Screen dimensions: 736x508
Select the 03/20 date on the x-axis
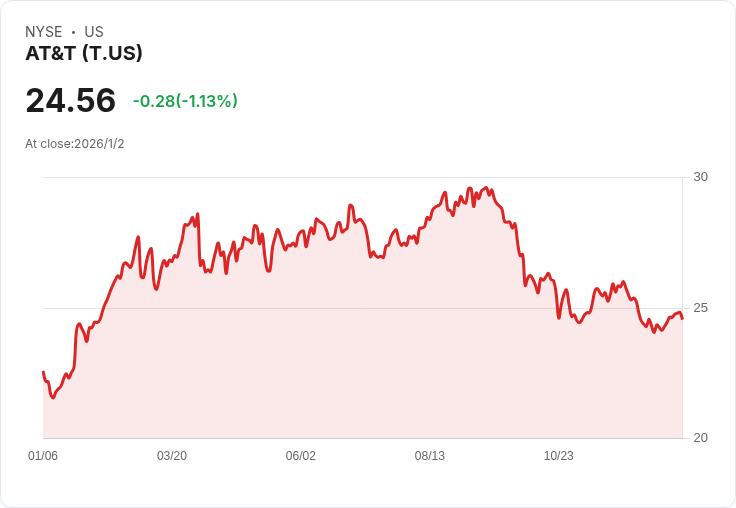(172, 456)
